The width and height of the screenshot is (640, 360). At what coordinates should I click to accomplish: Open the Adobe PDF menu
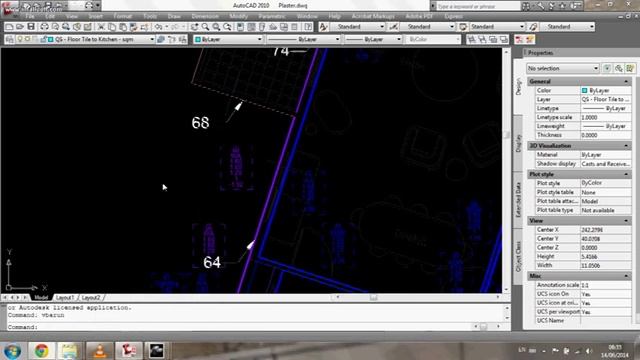click(x=419, y=16)
